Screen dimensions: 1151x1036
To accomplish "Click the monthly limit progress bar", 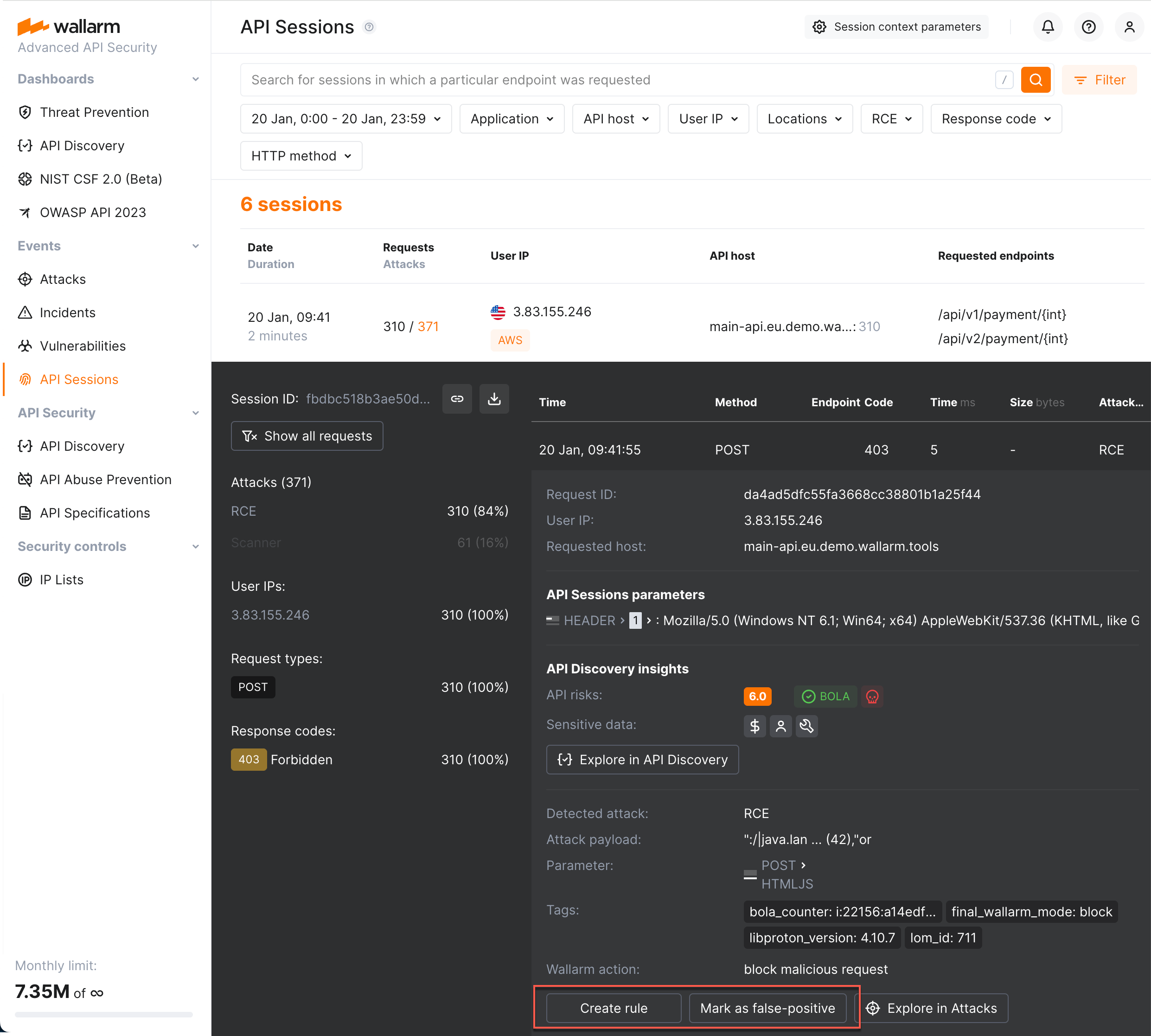I will coord(104,1014).
